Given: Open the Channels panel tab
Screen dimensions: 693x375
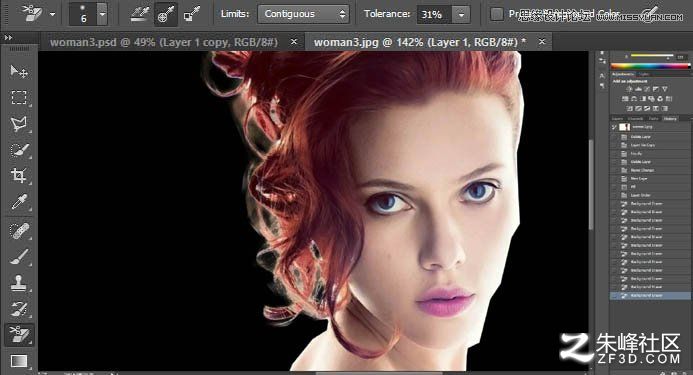Looking at the screenshot, I should [636, 119].
